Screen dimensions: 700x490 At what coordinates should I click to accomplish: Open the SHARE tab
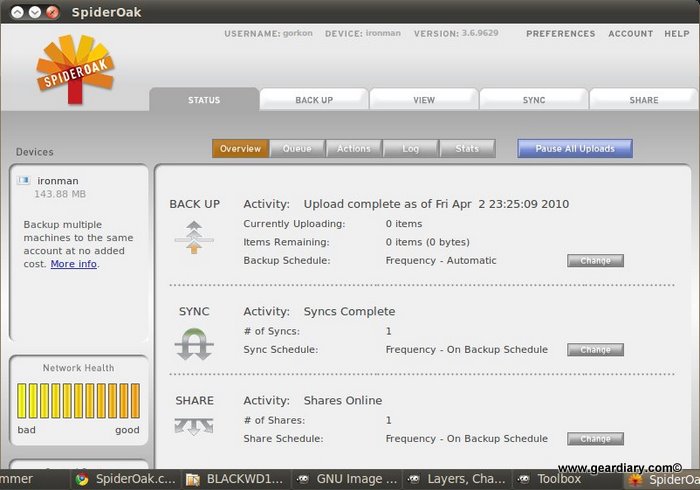click(644, 100)
